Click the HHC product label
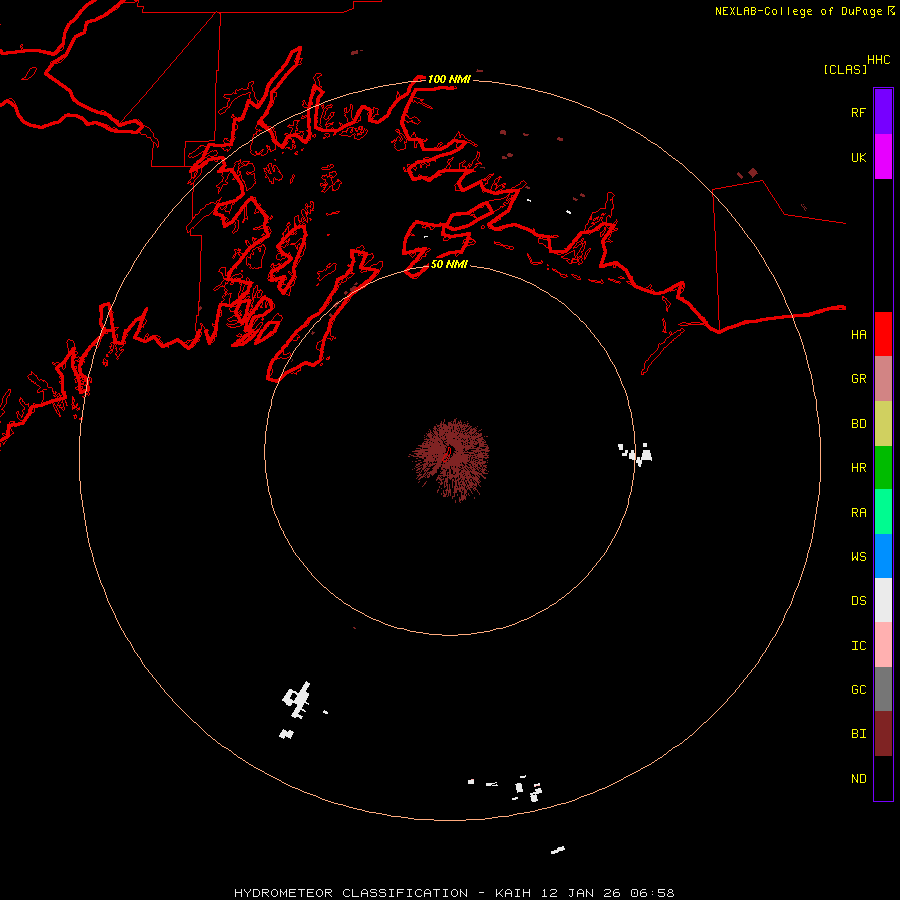 click(x=878, y=60)
